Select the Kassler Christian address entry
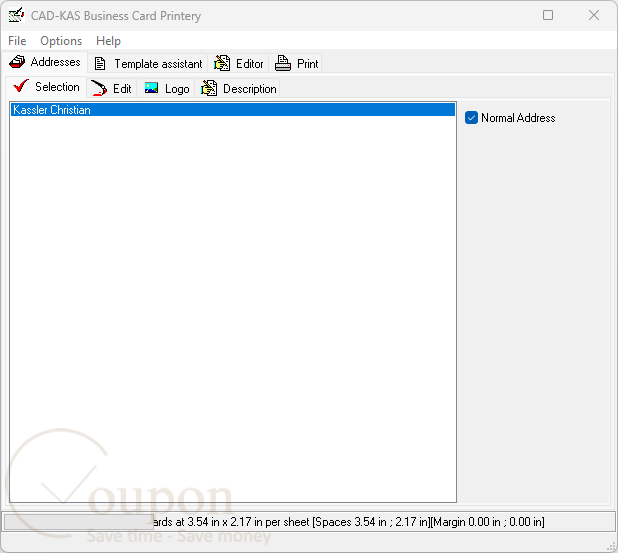Image resolution: width=618 pixels, height=553 pixels. tap(233, 110)
